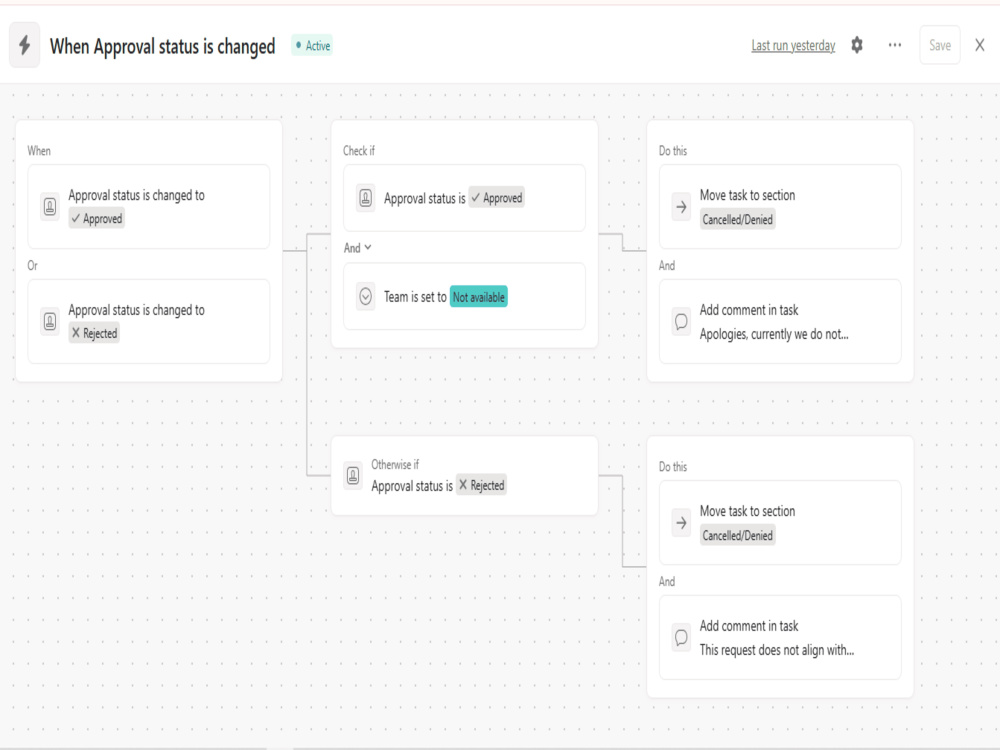Viewport: 1000px width, 750px height.
Task: Select the Not available team tag
Action: (x=478, y=297)
